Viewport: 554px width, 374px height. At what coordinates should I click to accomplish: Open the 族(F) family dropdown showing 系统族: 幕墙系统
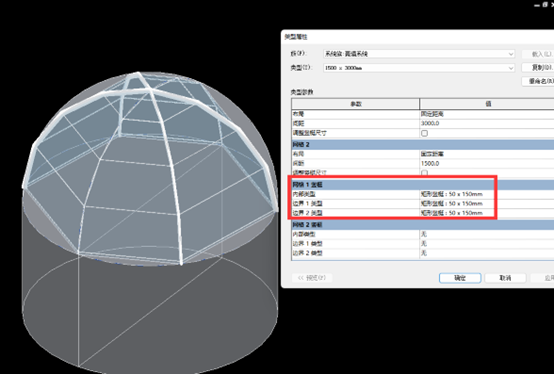pyautogui.click(x=419, y=54)
